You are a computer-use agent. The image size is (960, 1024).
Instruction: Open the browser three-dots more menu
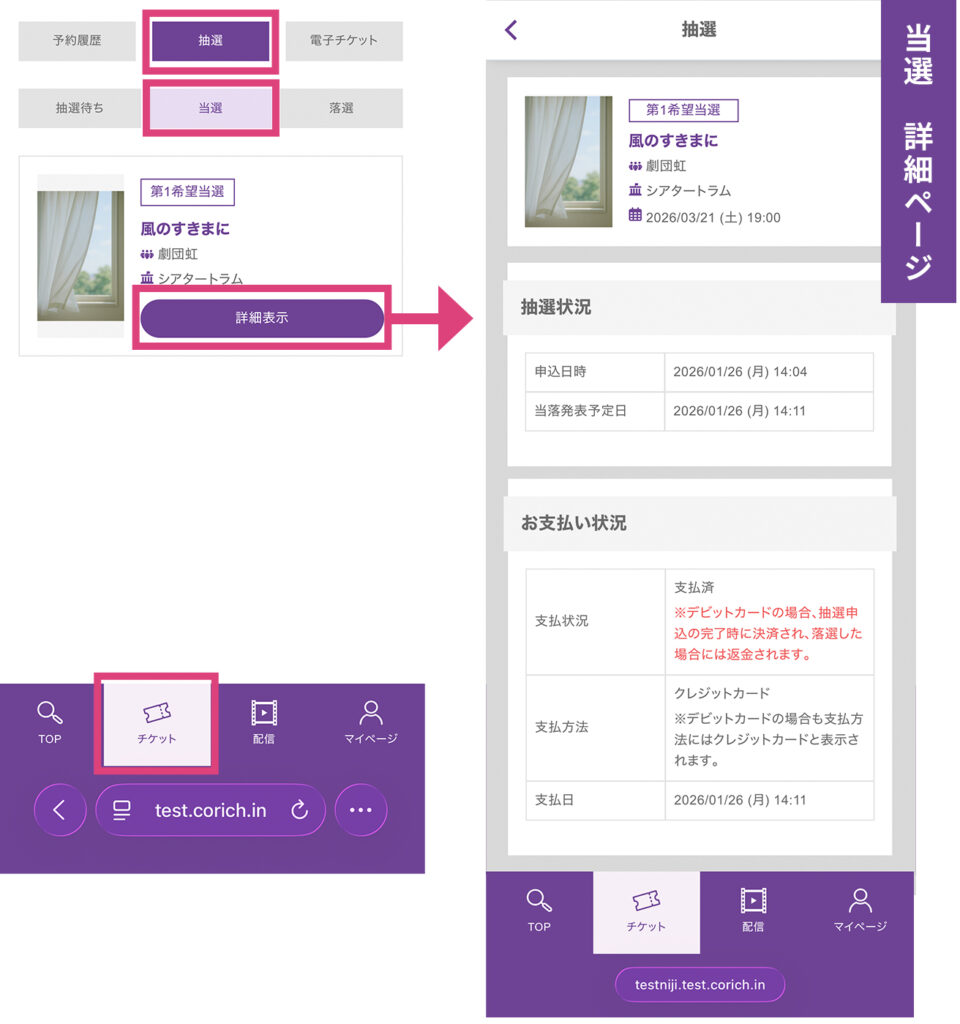[x=360, y=810]
